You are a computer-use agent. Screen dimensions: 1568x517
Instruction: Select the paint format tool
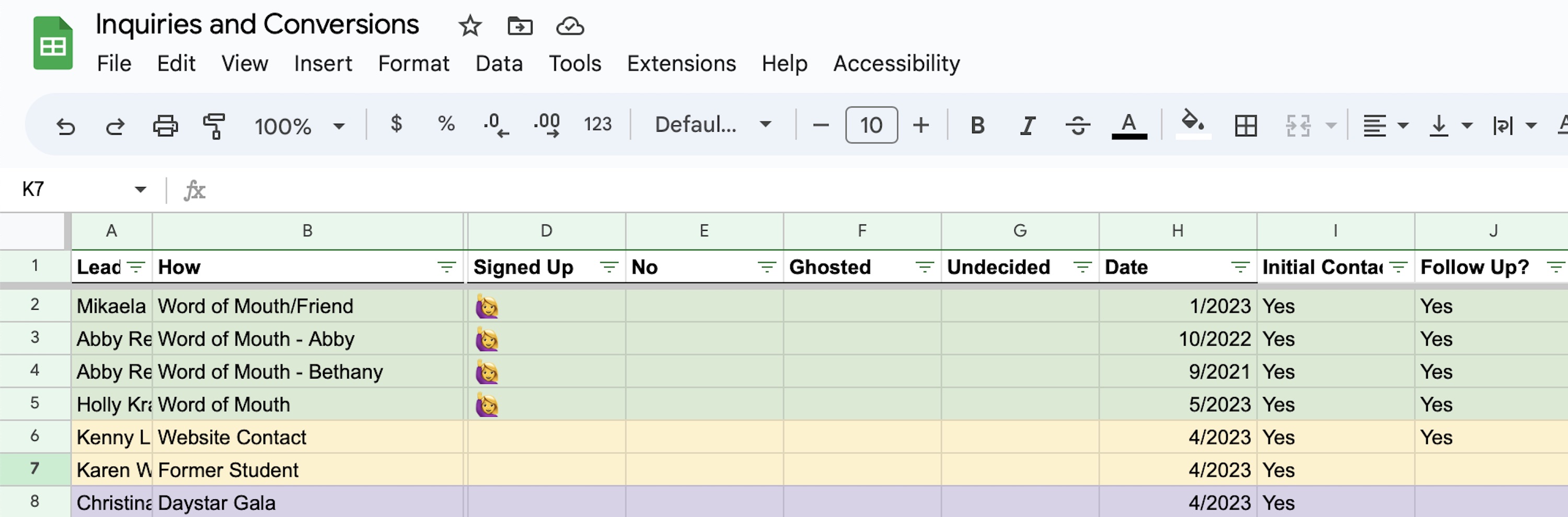[214, 126]
